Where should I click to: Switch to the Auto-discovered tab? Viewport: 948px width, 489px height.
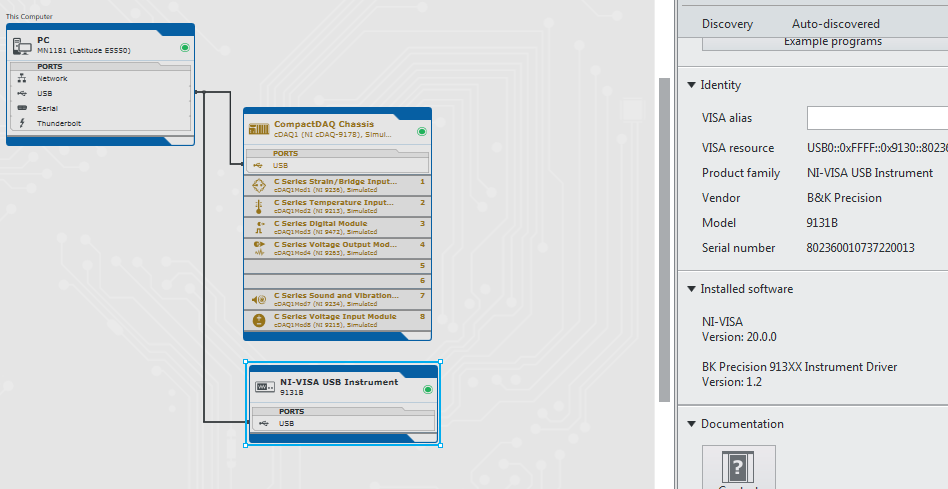click(836, 24)
